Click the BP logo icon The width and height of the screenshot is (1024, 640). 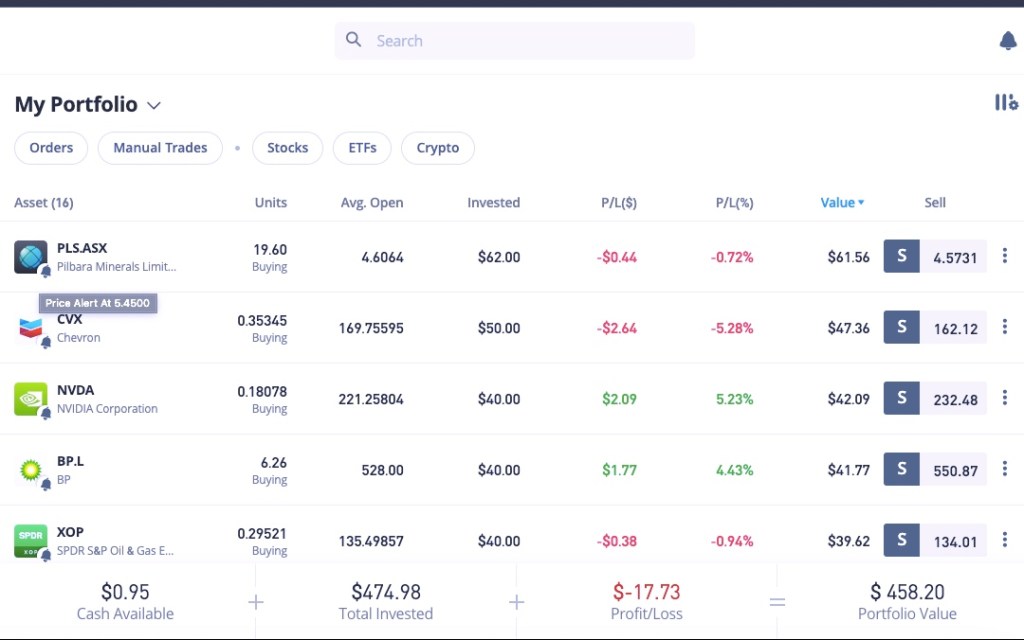30,469
